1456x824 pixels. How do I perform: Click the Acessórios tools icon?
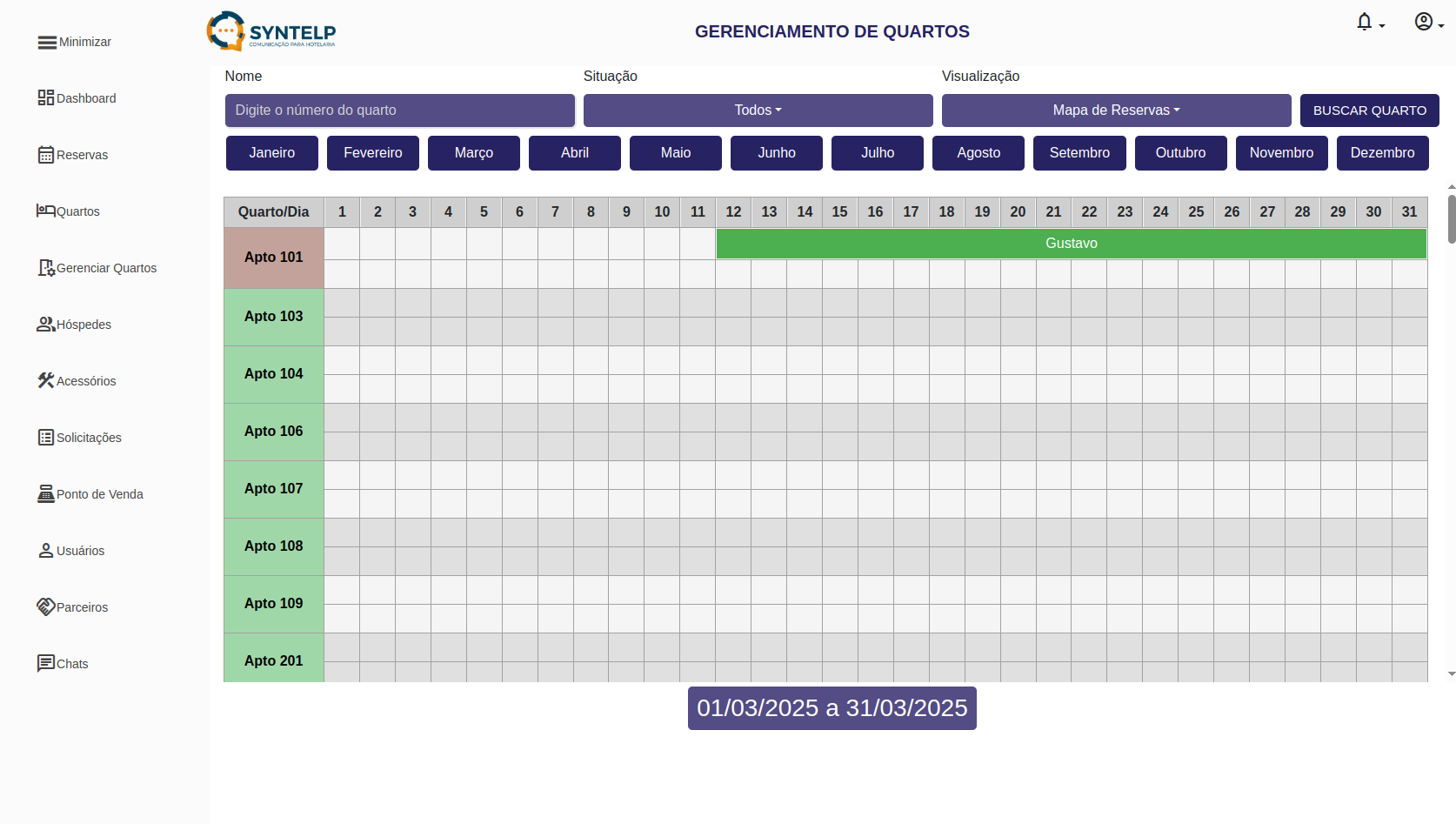[x=46, y=380]
